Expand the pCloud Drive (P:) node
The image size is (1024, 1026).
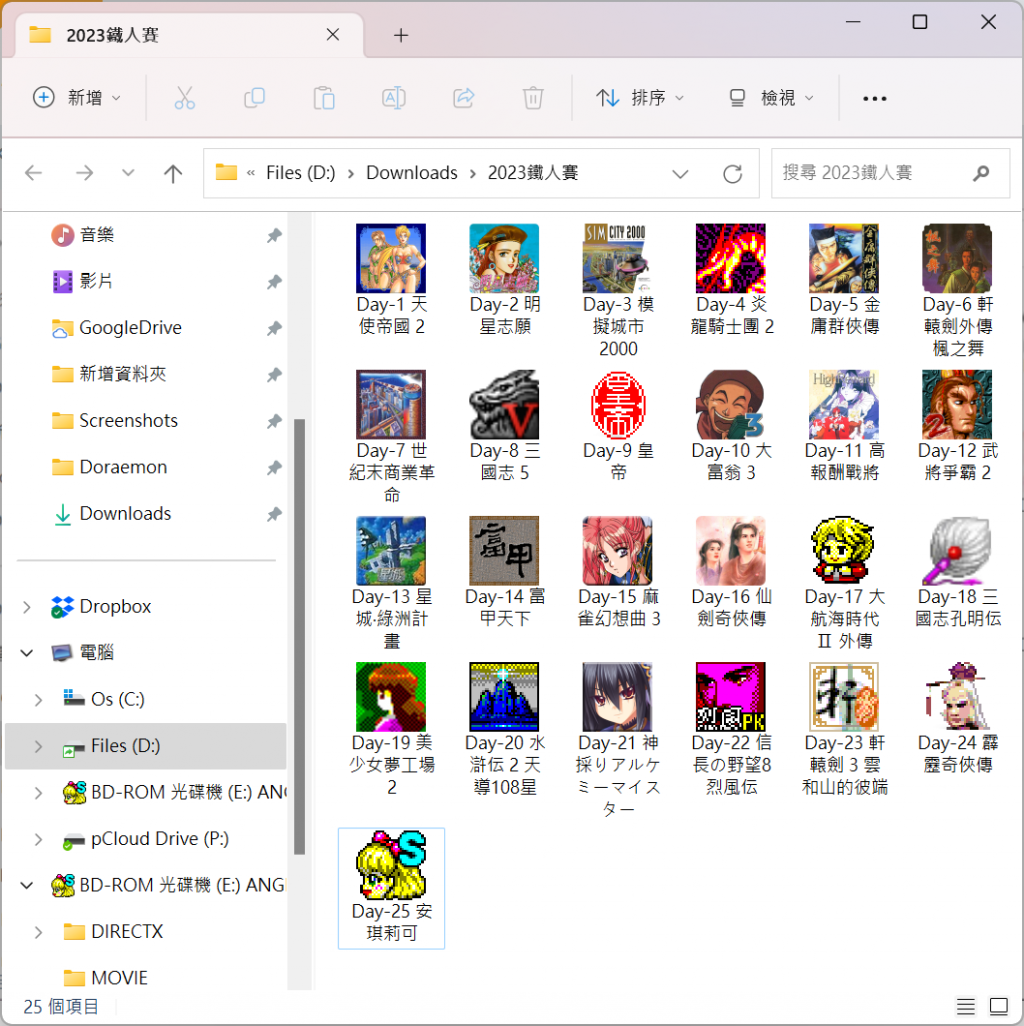pyautogui.click(x=39, y=839)
